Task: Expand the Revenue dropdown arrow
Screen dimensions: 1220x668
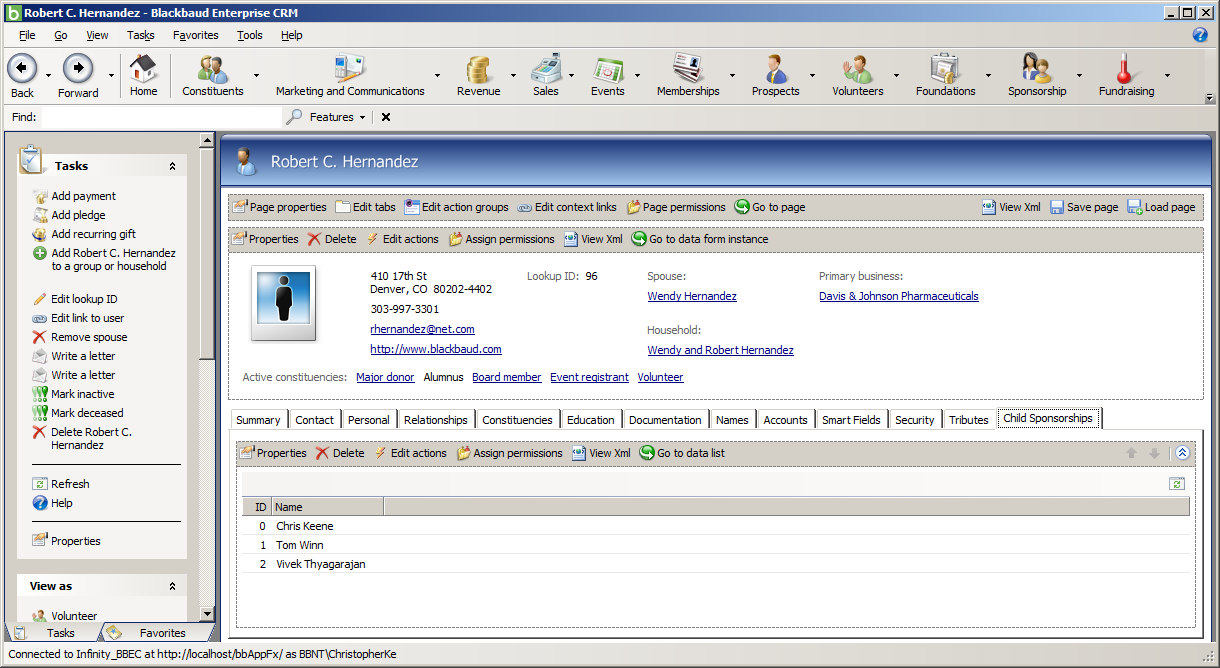Action: tap(513, 75)
